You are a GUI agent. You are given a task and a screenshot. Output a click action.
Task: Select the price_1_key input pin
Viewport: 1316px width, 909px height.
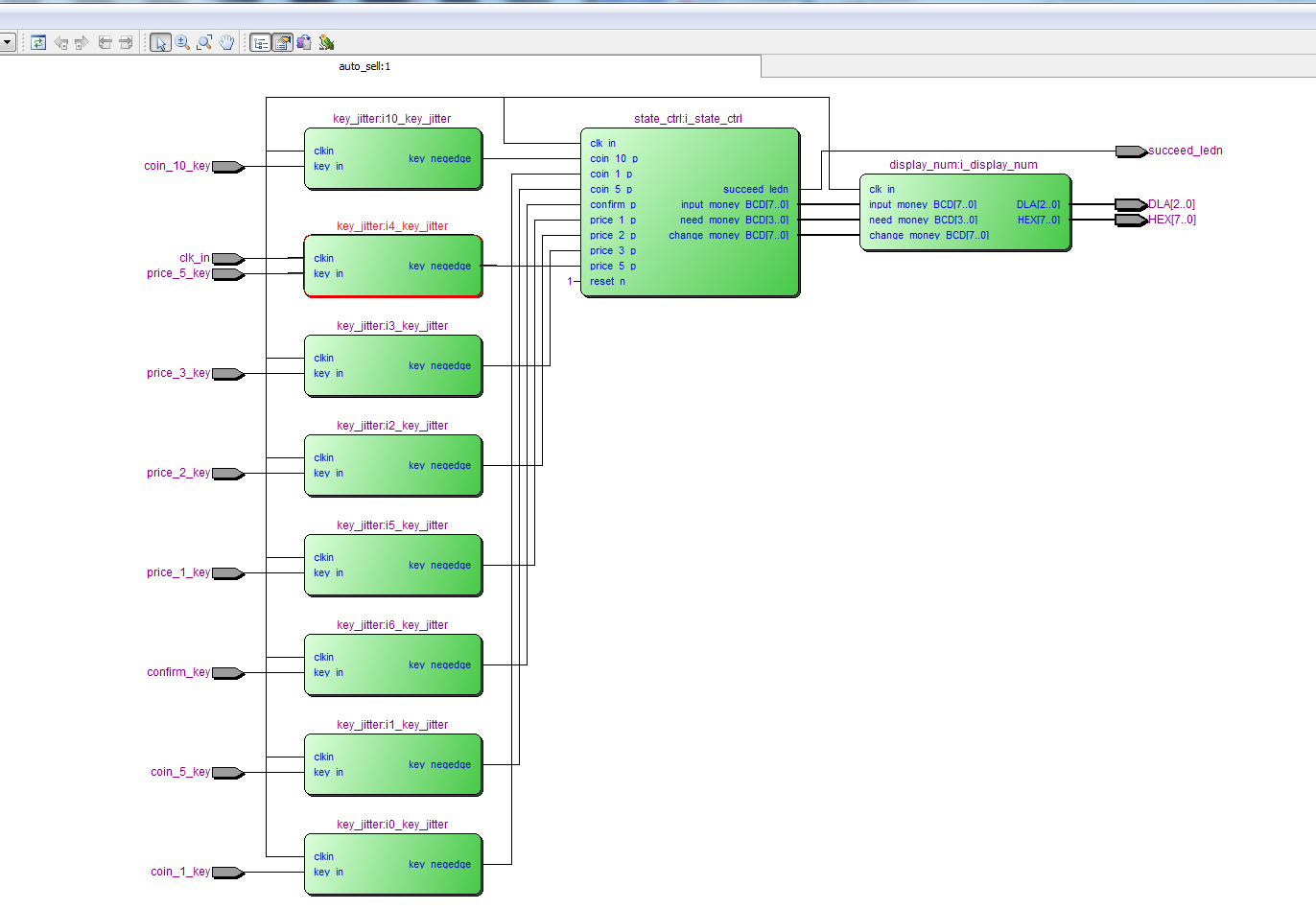228,573
